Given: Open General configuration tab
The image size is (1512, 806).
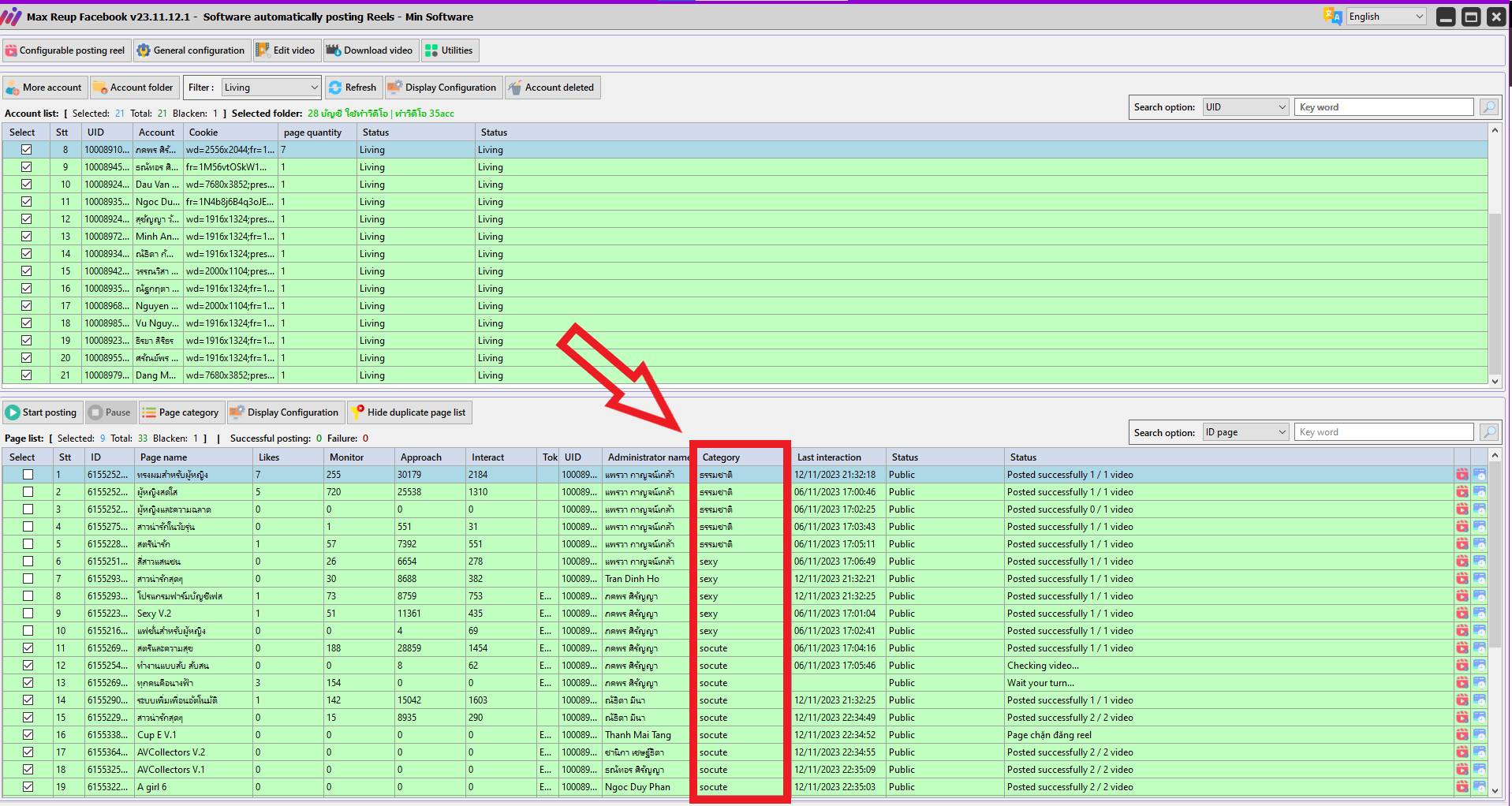Looking at the screenshot, I should click(192, 50).
